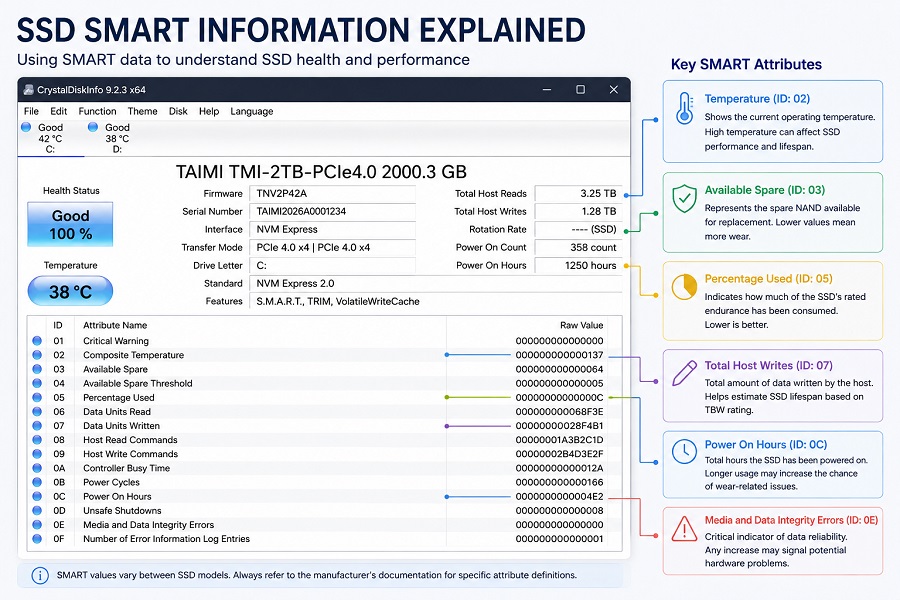Select the Unsafe Shutdowns attribute name
The height and width of the screenshot is (600, 900).
point(122,510)
